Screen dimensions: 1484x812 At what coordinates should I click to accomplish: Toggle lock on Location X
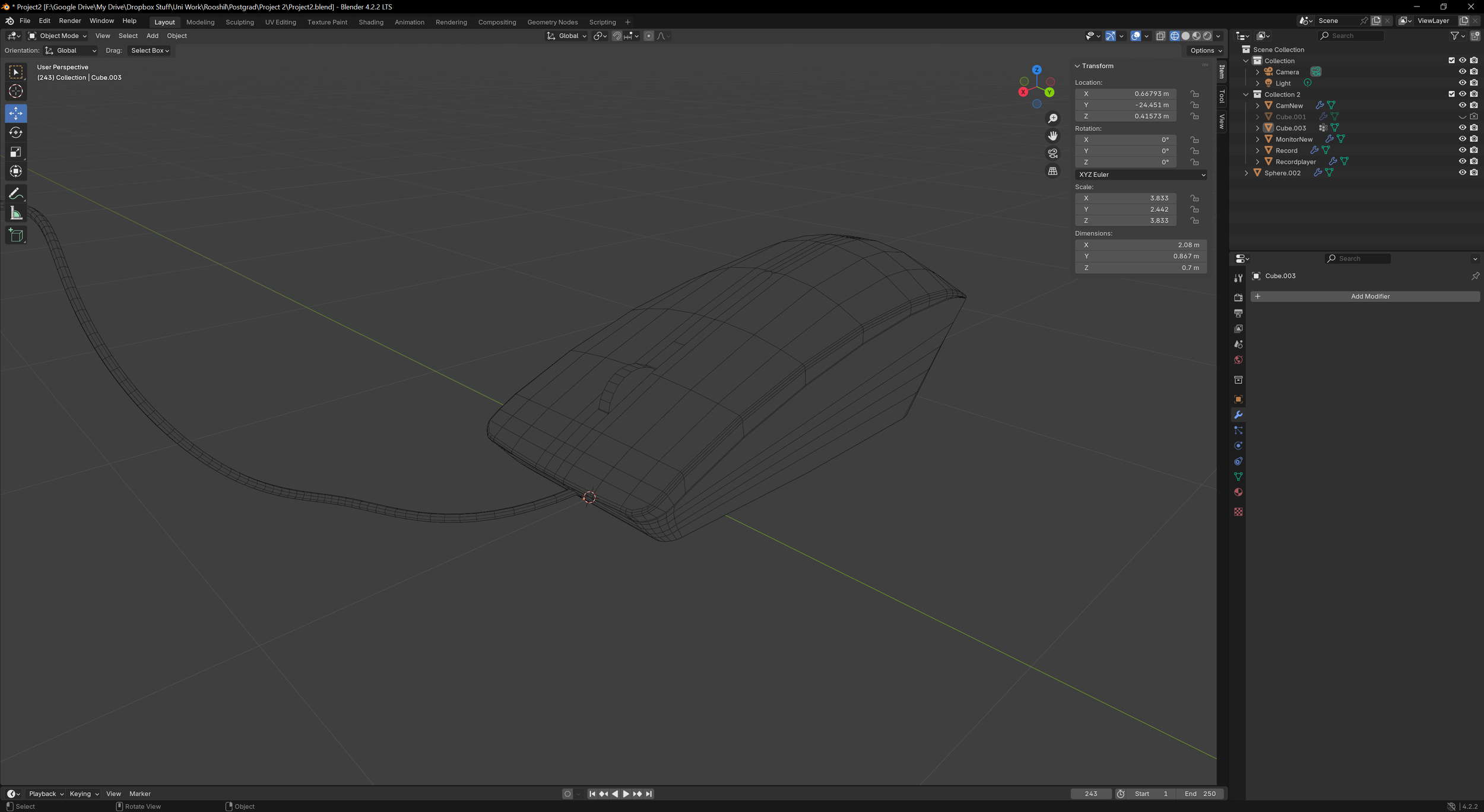pyautogui.click(x=1194, y=94)
